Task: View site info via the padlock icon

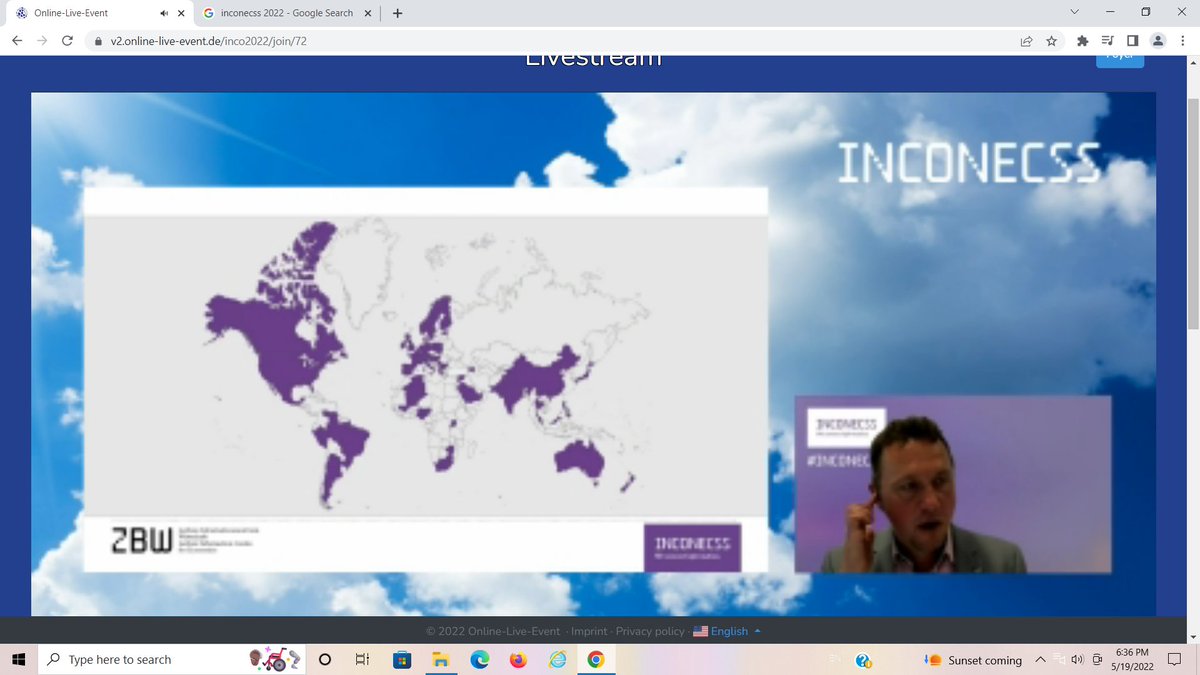Action: [98, 42]
